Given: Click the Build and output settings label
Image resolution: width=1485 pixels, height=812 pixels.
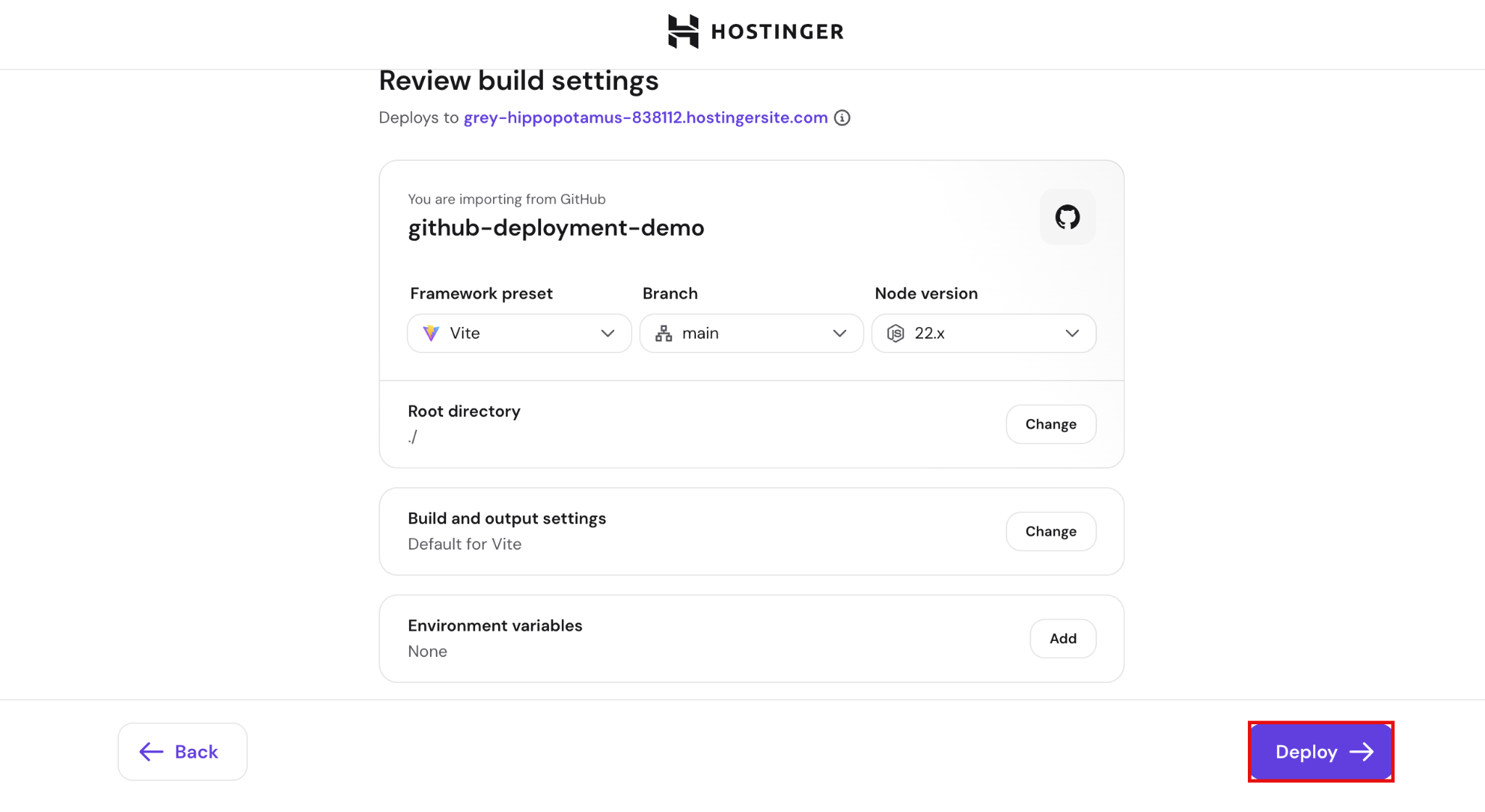Looking at the screenshot, I should point(507,518).
